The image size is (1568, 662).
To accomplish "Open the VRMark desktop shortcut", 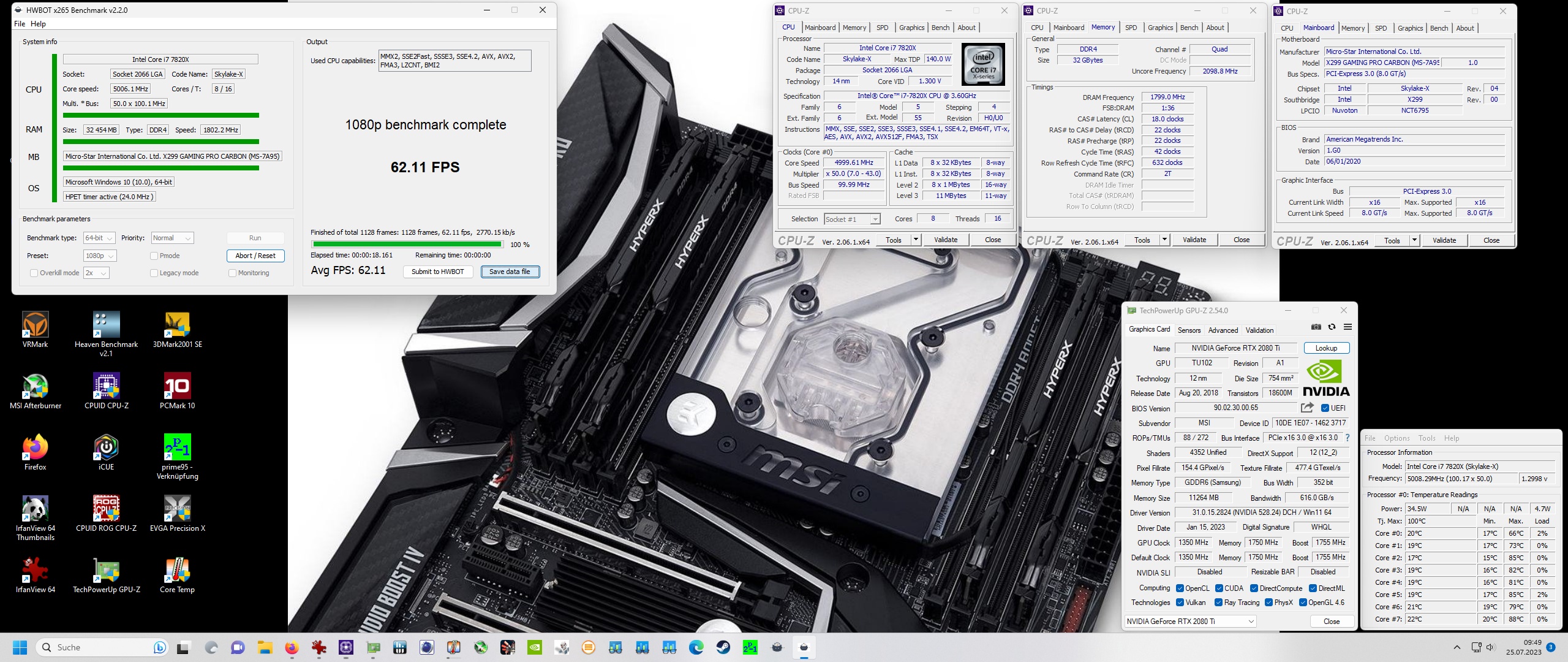I will [35, 330].
